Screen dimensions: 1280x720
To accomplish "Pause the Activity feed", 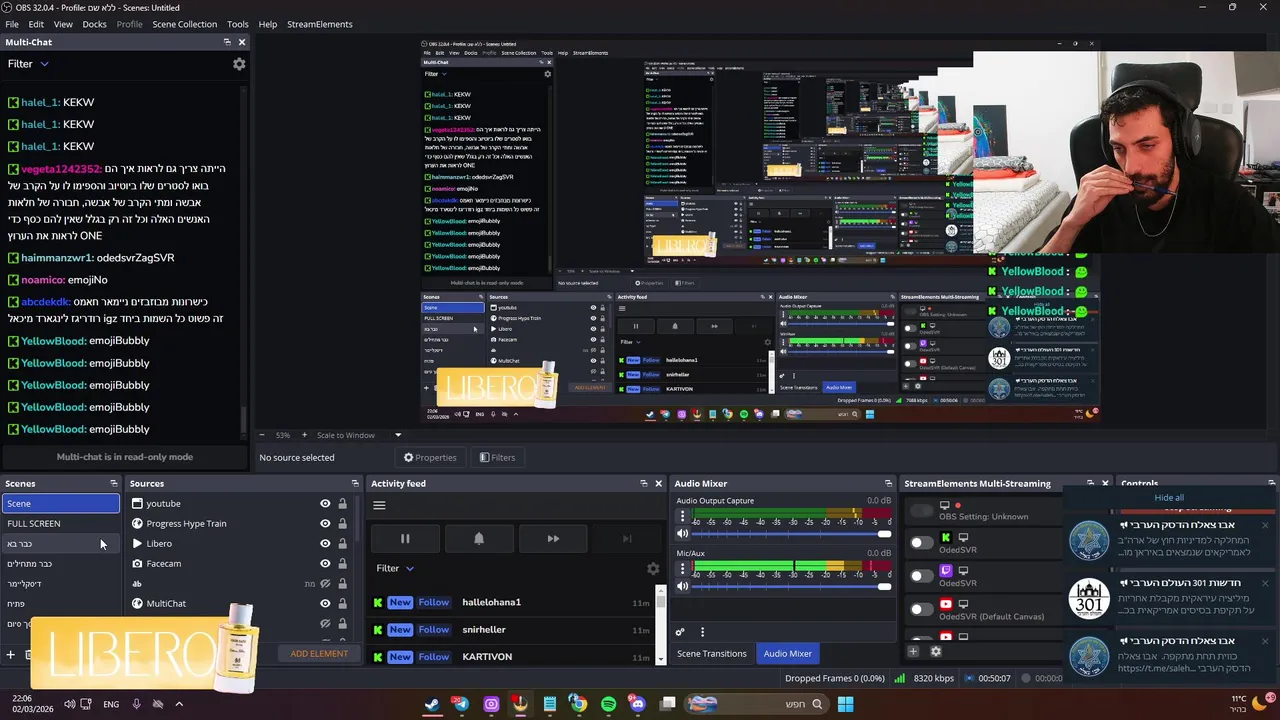I will (405, 539).
